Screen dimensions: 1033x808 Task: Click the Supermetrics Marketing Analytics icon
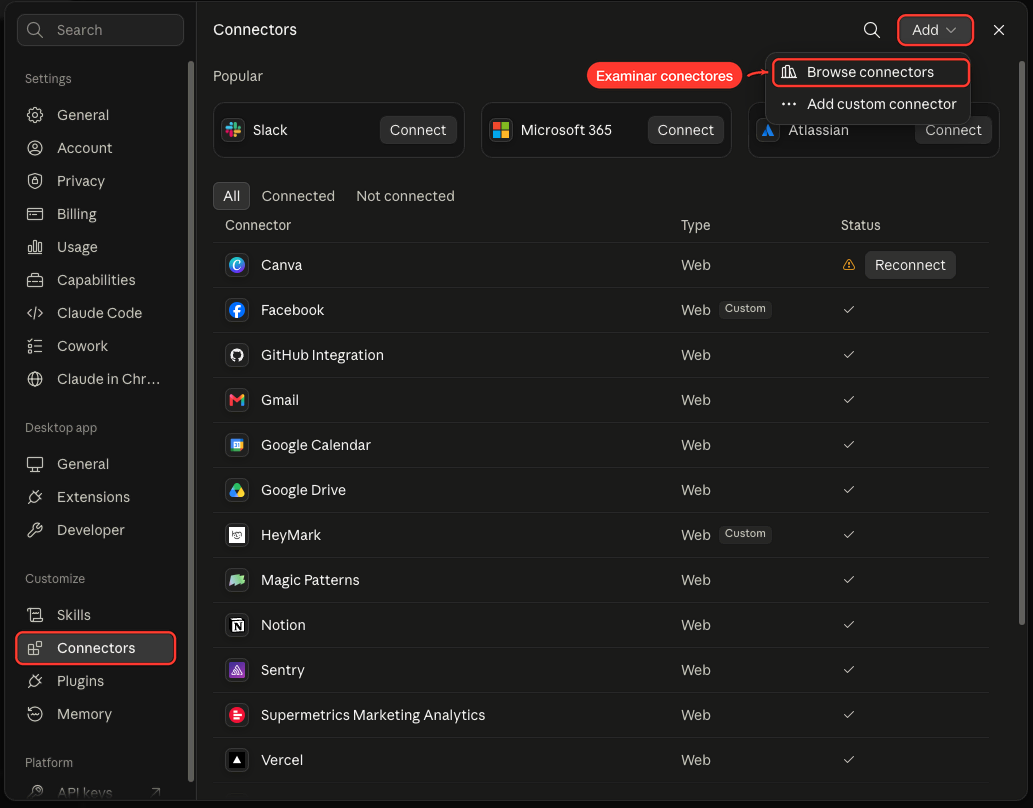click(x=237, y=715)
